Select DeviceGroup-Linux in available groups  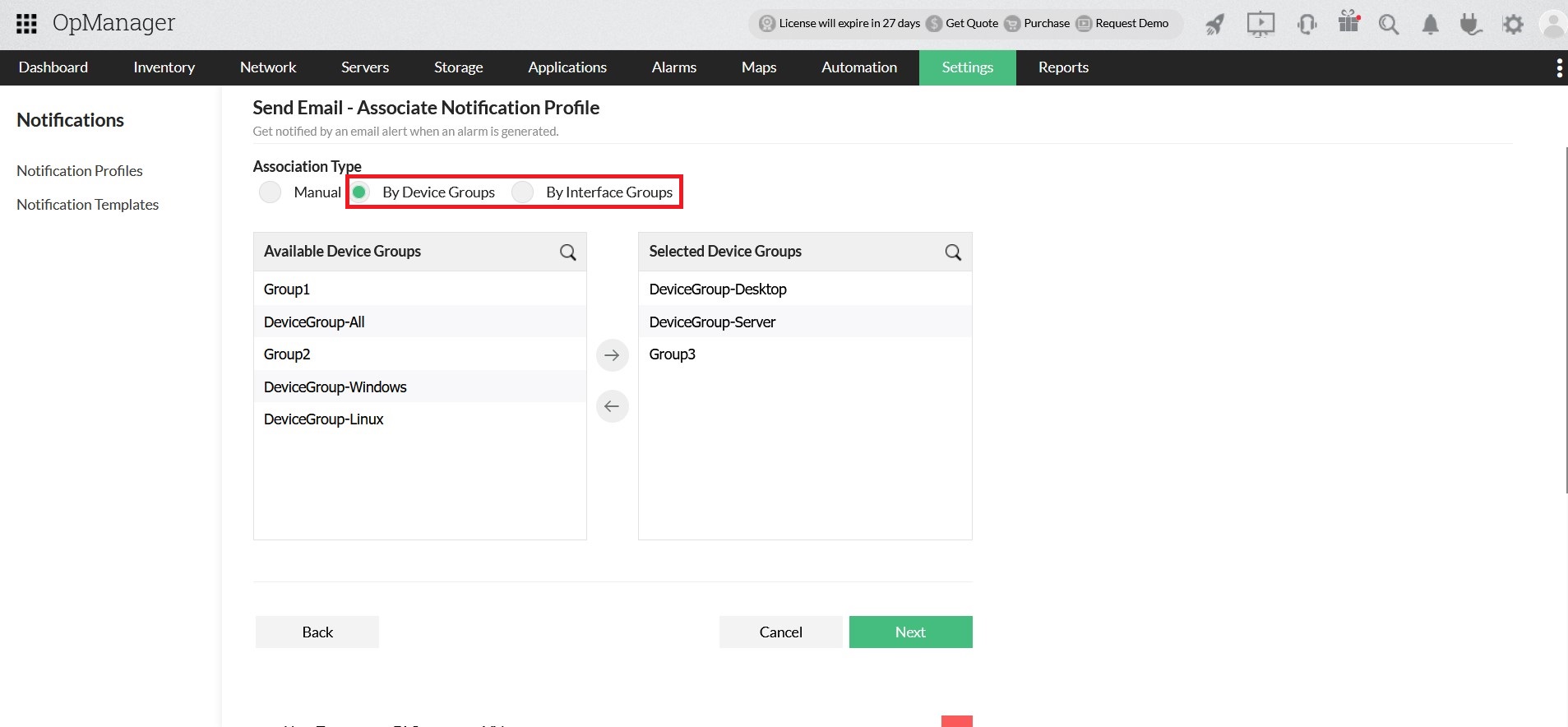420,419
